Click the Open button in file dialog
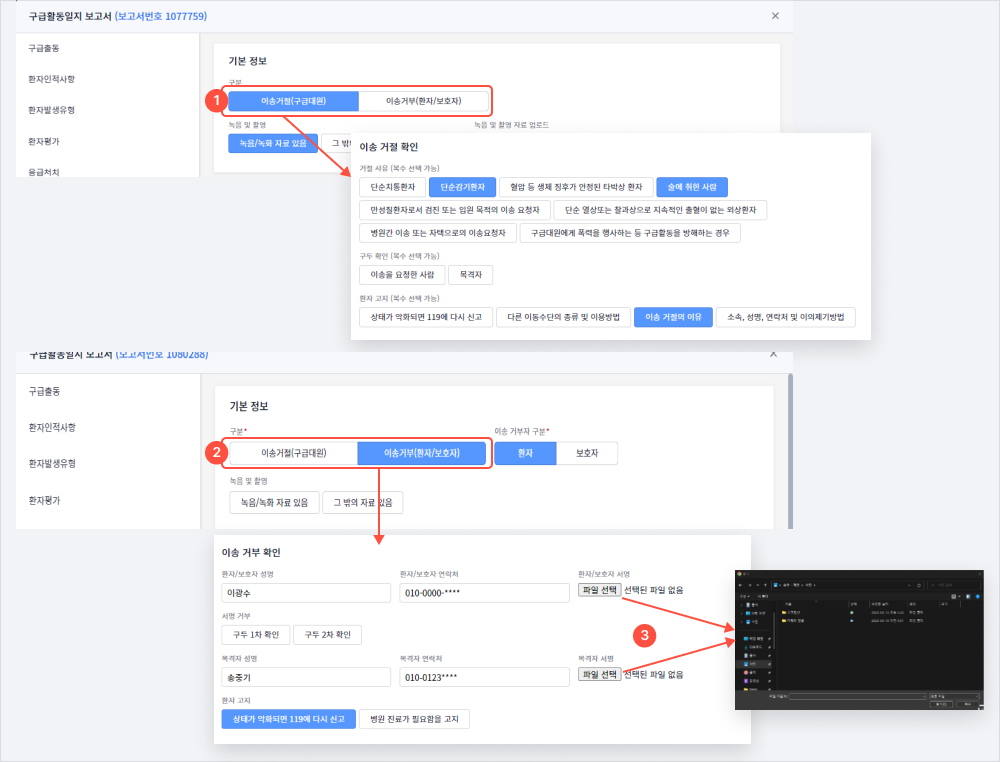The height and width of the screenshot is (762, 1000). 941,704
